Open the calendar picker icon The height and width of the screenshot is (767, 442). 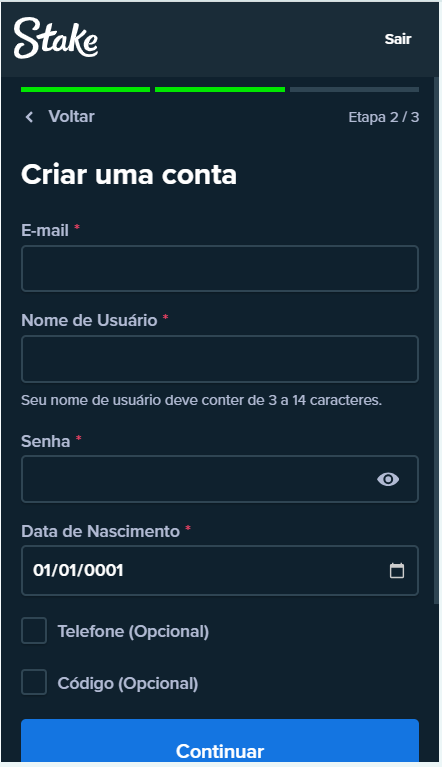pyautogui.click(x=397, y=570)
